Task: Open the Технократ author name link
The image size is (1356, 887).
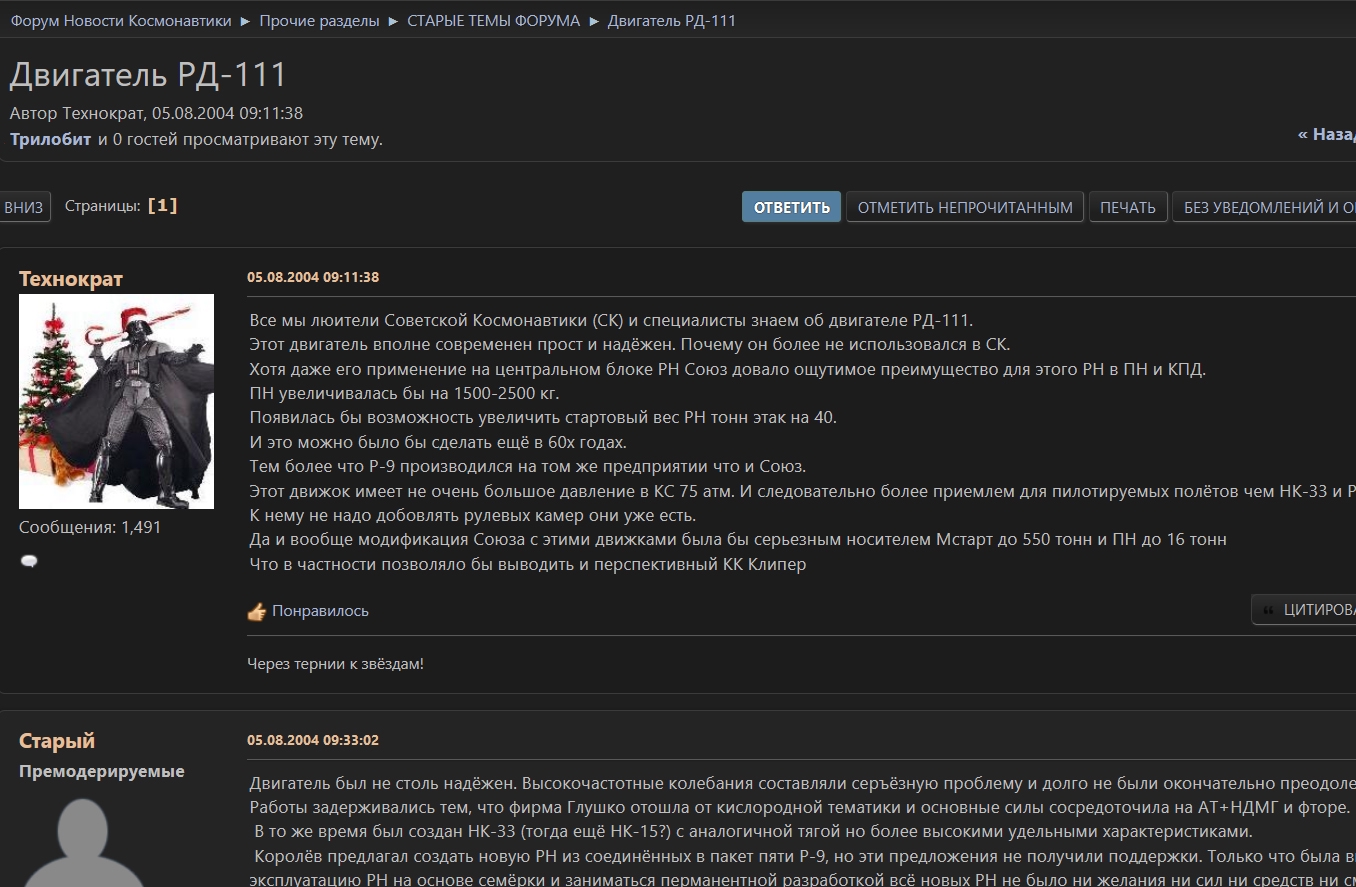Action: coord(71,279)
